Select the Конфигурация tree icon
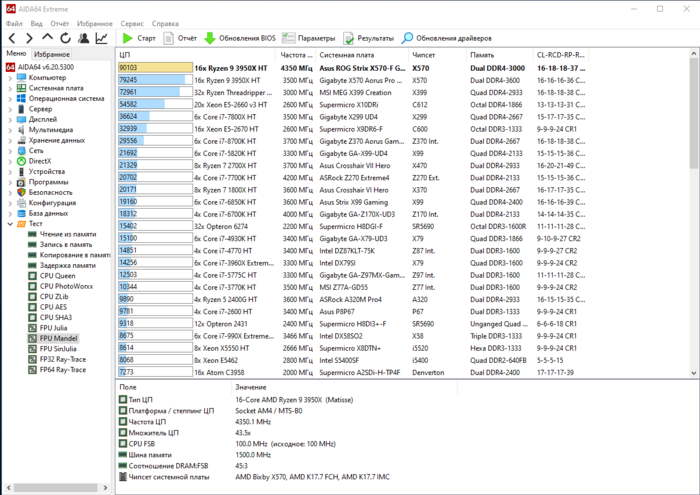 coord(21,203)
